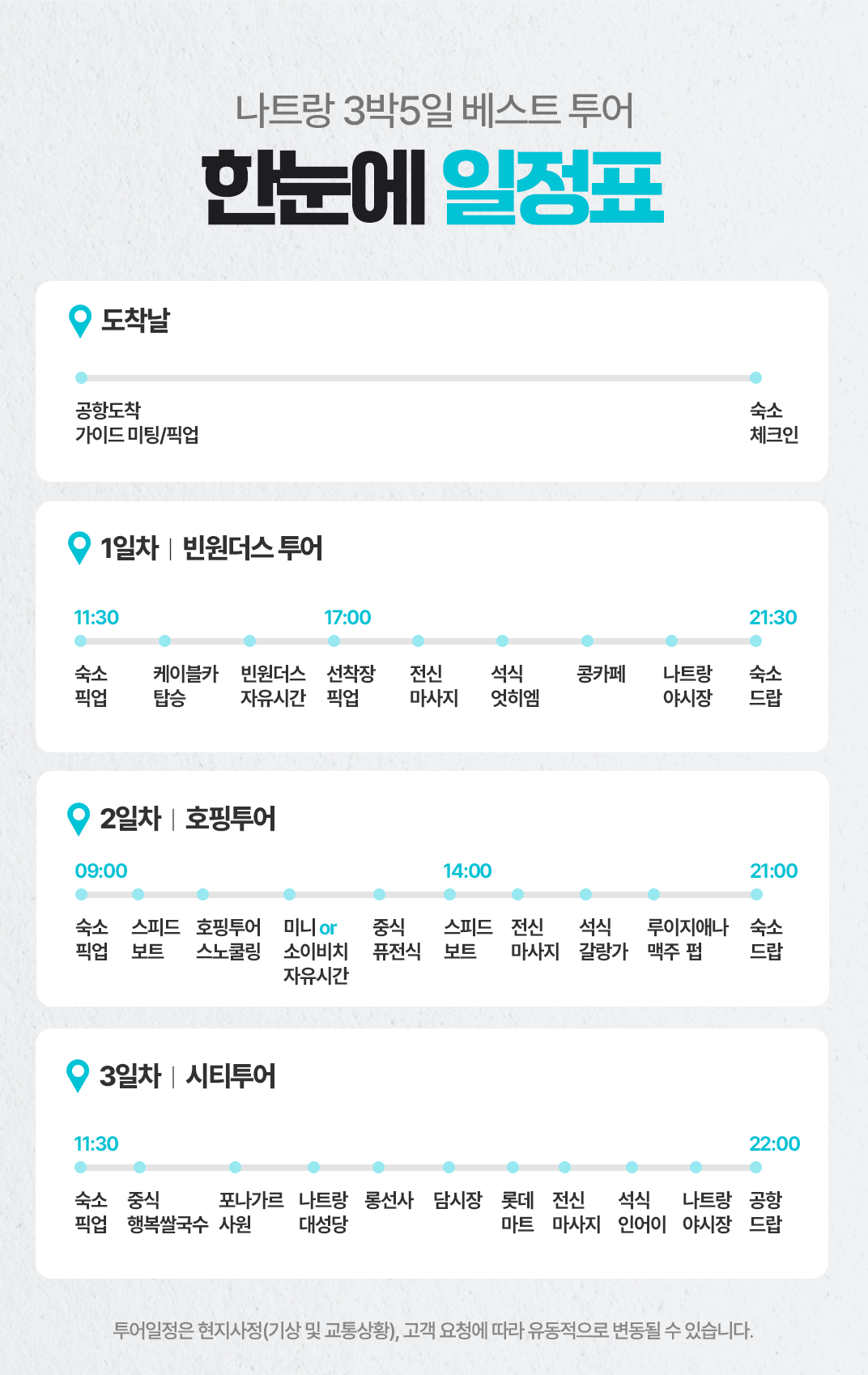Screen dimensions: 868x1375
Task: Click the timeline dot above 케이블카 탑승
Action: point(165,641)
